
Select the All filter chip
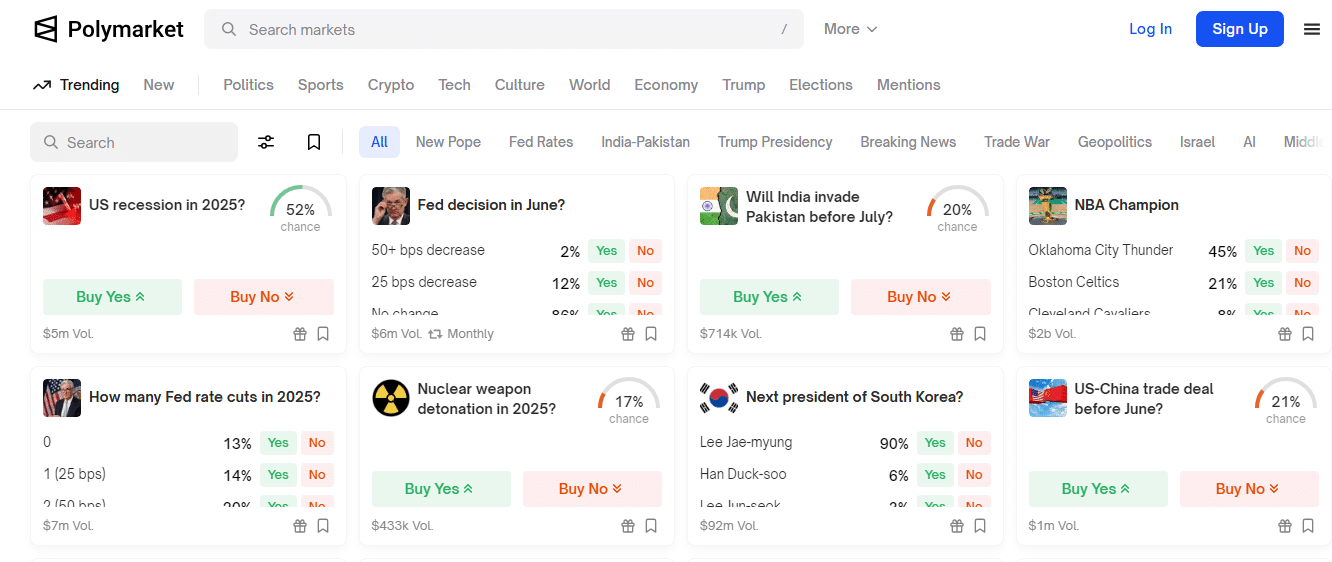coord(379,142)
